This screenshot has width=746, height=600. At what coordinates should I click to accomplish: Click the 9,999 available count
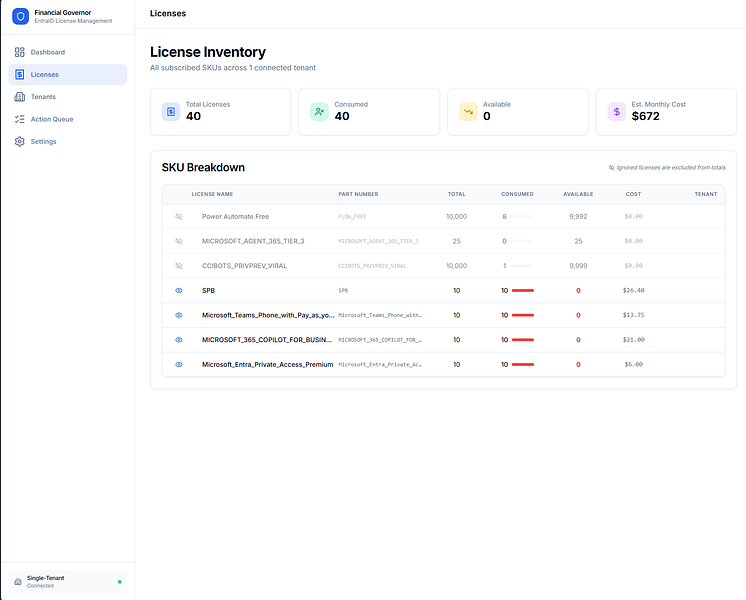(578, 266)
